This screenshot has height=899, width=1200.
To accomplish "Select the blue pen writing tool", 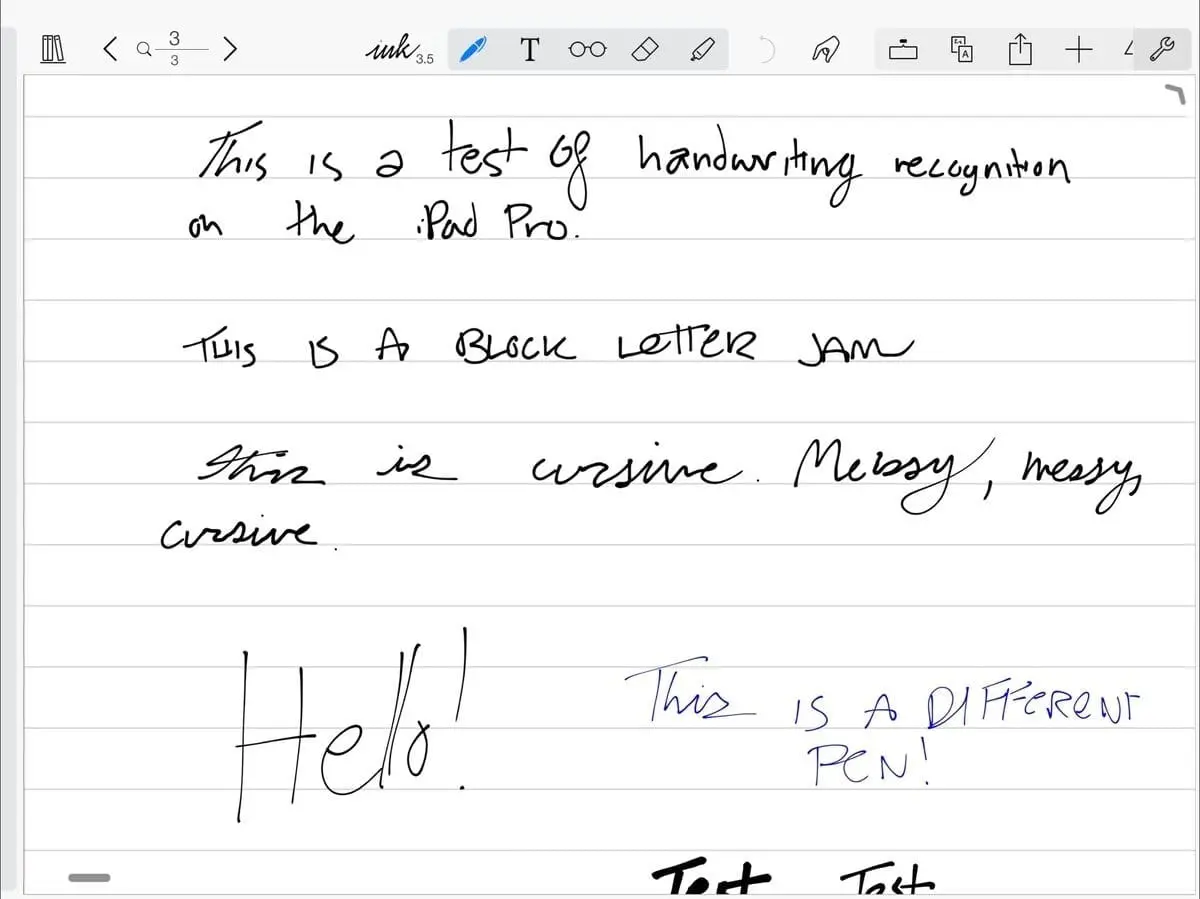I will click(472, 49).
